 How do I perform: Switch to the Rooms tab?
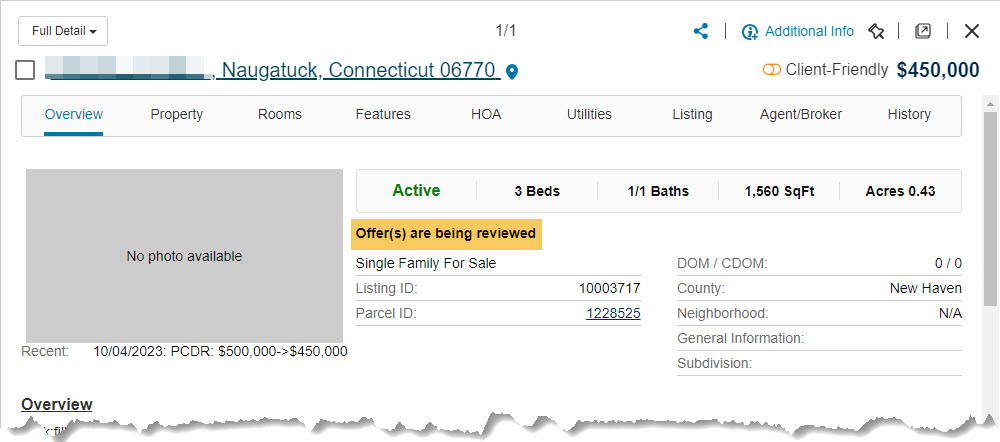(x=280, y=114)
